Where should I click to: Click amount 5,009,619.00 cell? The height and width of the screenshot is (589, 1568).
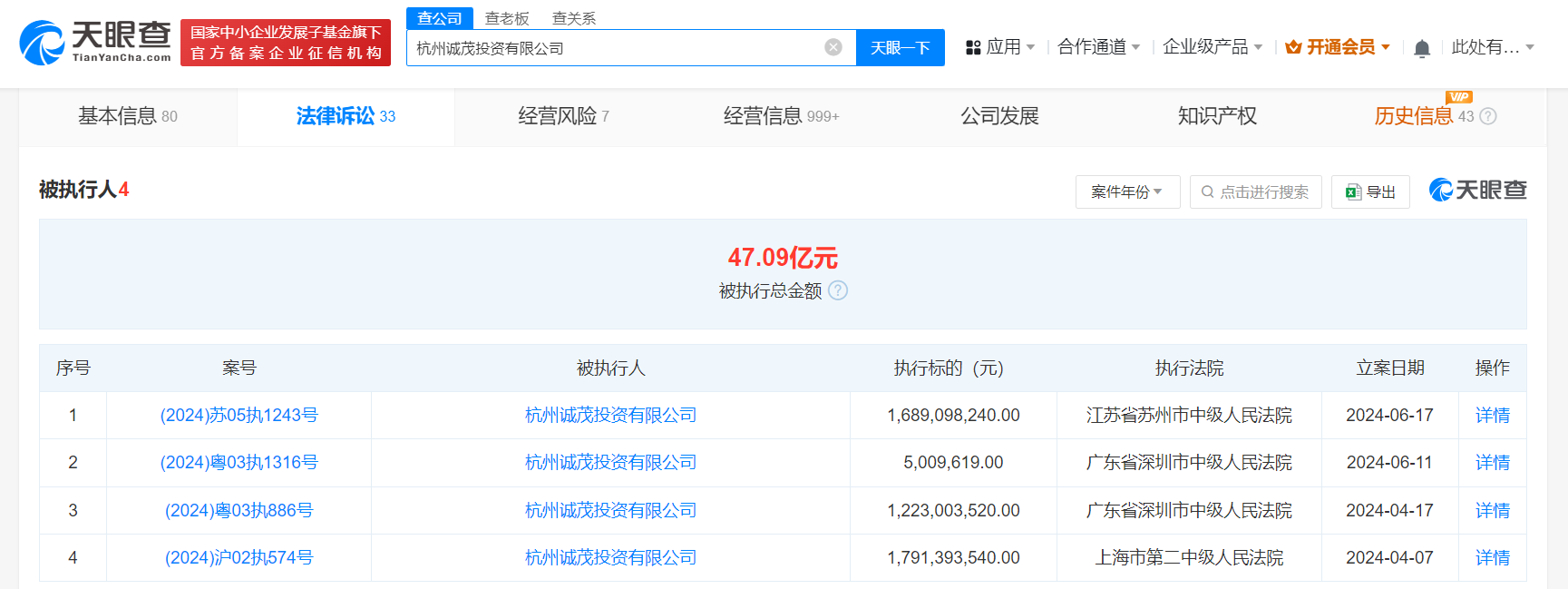[953, 462]
